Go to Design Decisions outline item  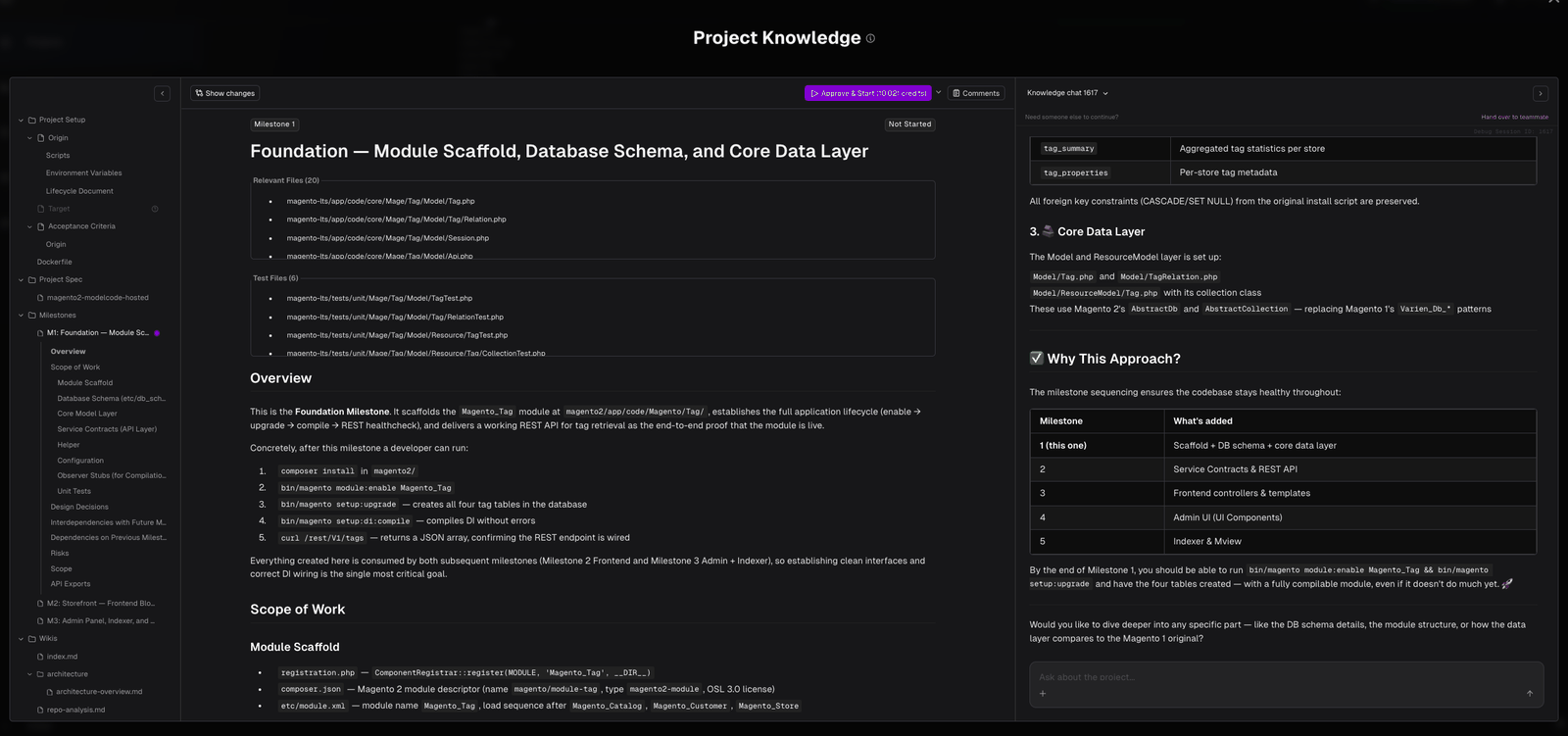point(79,507)
